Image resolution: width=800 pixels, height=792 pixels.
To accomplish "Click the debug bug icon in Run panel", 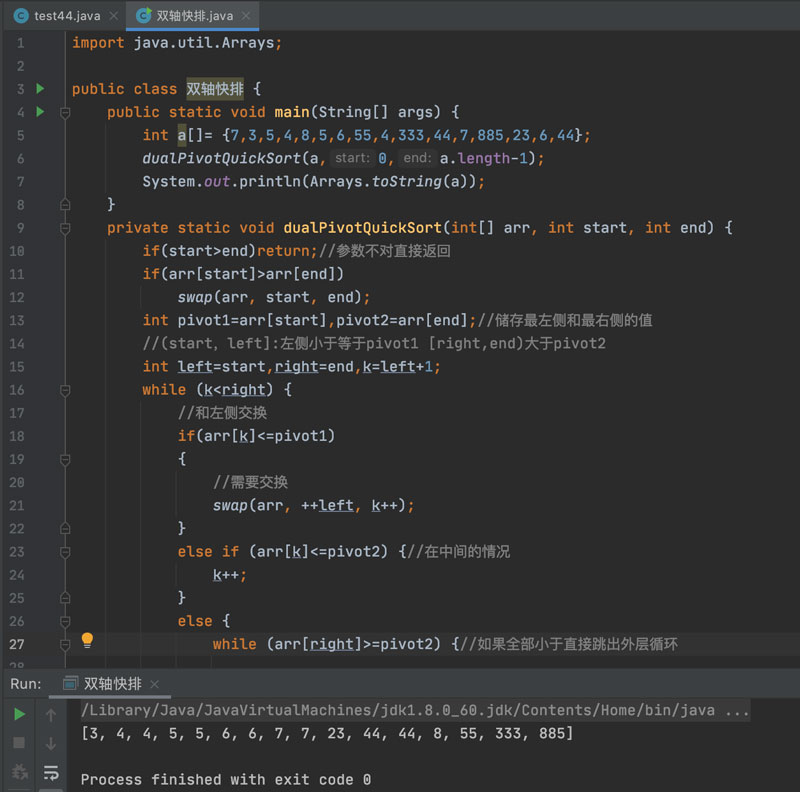I will pos(19,772).
